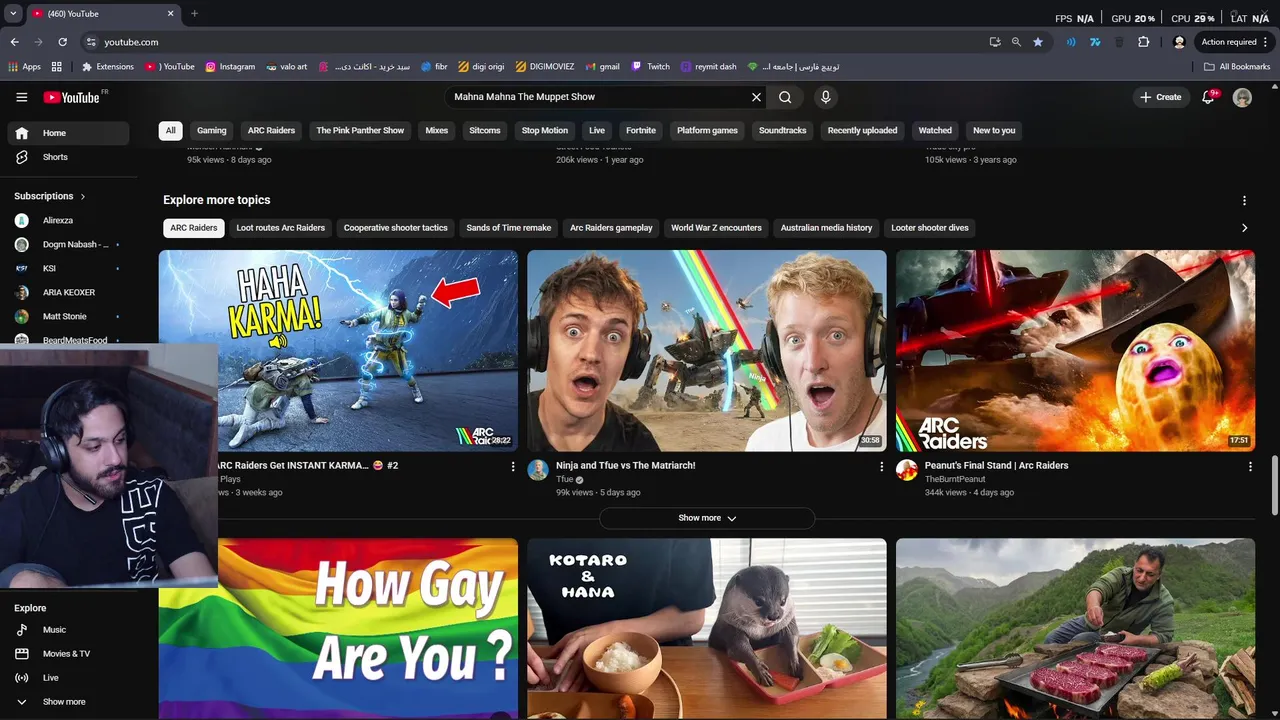Select the Gaming filter chip
The image size is (1280, 720).
tap(212, 131)
